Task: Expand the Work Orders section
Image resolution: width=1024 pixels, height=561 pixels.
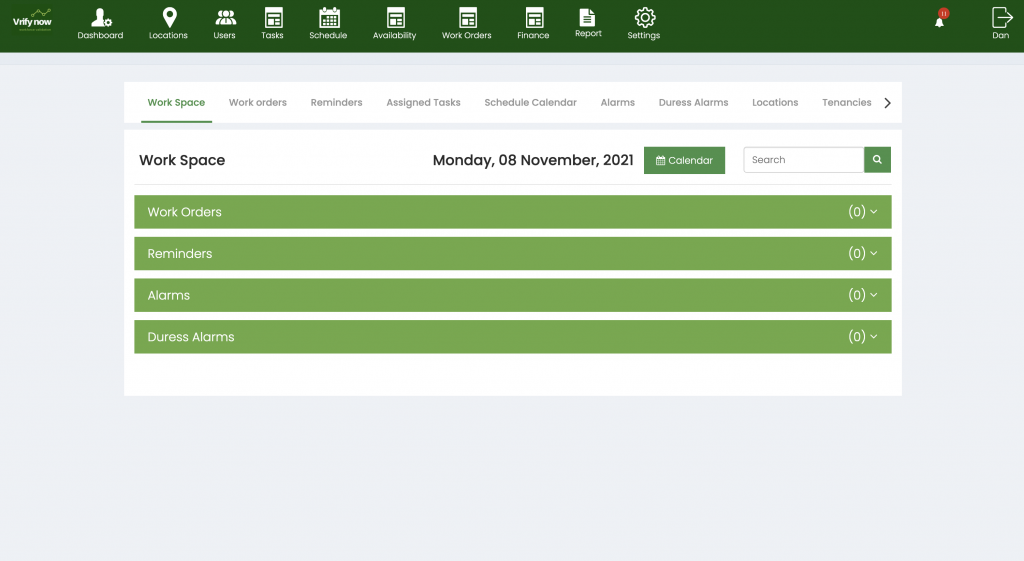Action: 512,212
